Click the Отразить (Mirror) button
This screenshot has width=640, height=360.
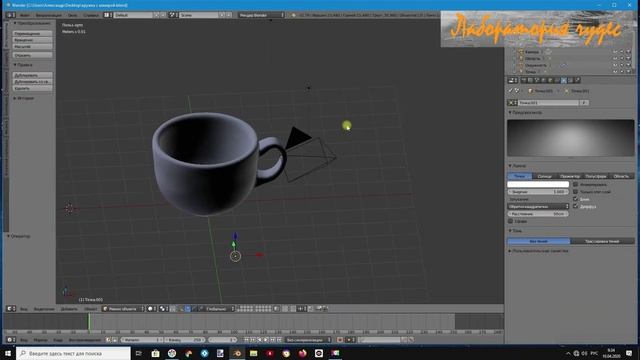[x=33, y=55]
